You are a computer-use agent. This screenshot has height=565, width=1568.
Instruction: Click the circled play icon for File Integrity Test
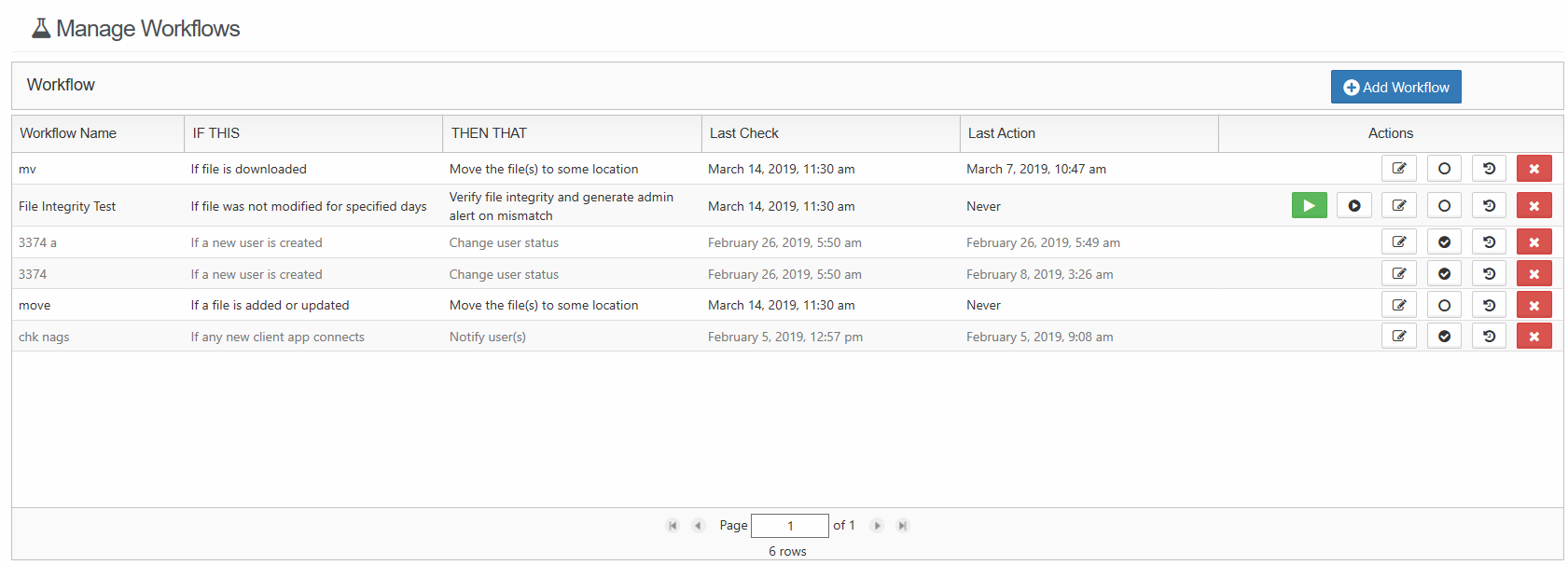point(1353,205)
